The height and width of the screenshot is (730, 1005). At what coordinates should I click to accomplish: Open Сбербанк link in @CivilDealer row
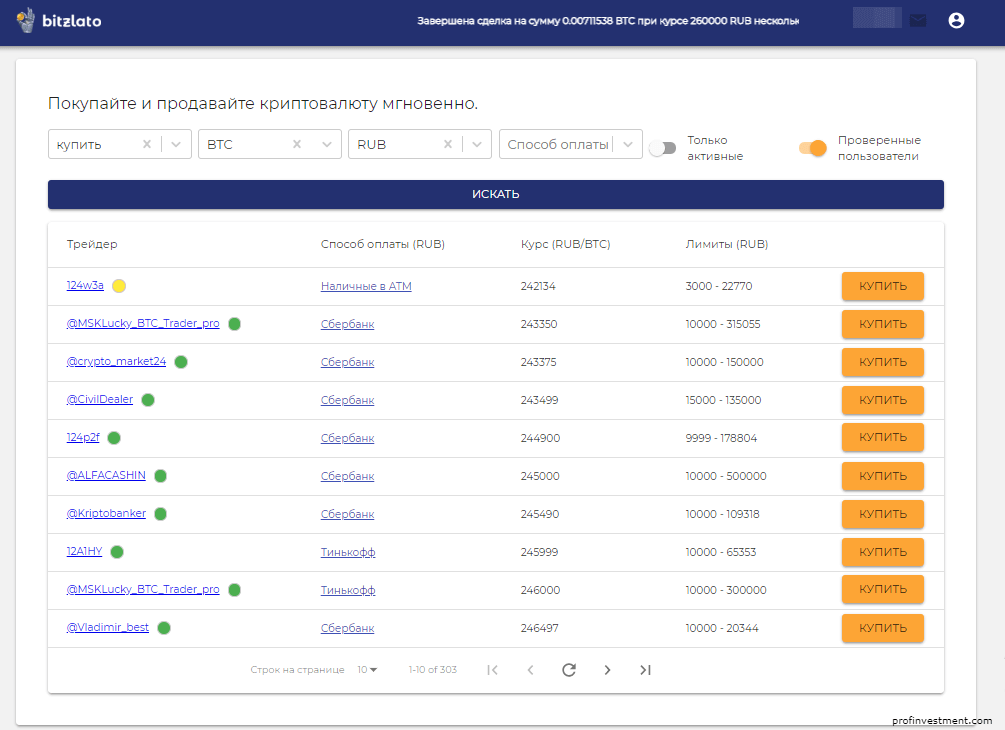[347, 400]
